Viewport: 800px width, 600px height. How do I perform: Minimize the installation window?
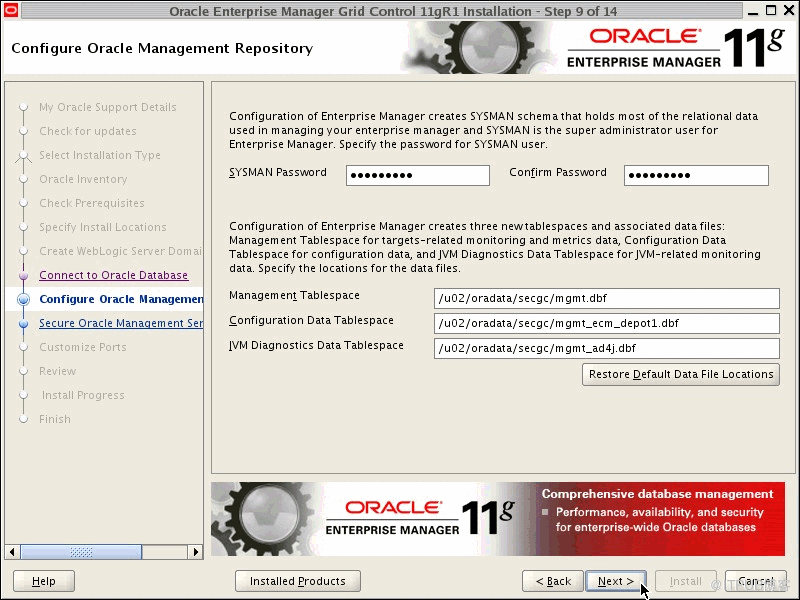(x=753, y=11)
